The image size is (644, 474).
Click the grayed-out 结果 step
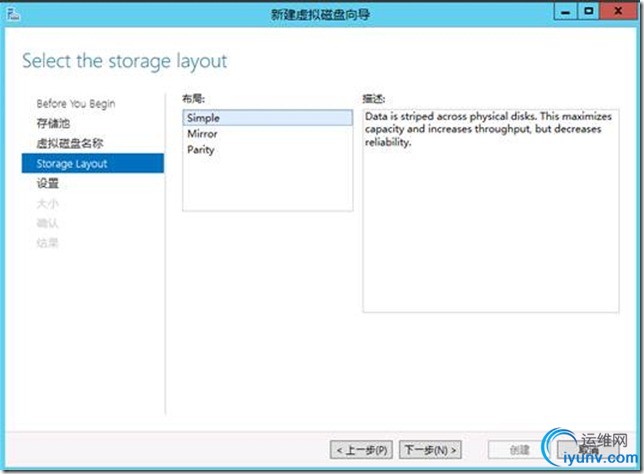tap(48, 243)
